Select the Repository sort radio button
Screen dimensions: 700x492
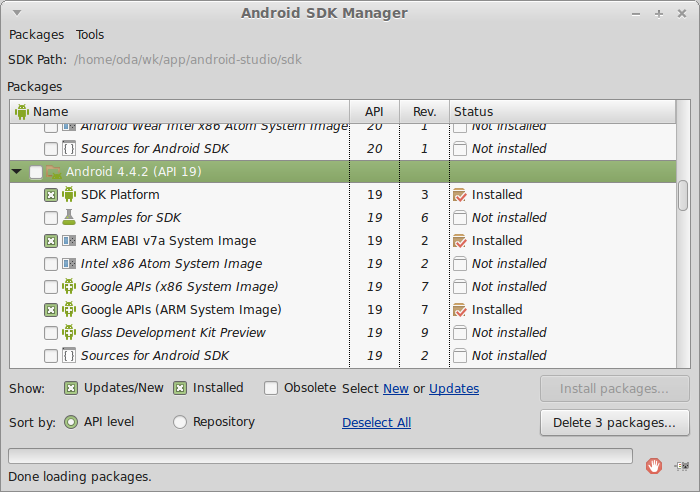pos(180,422)
